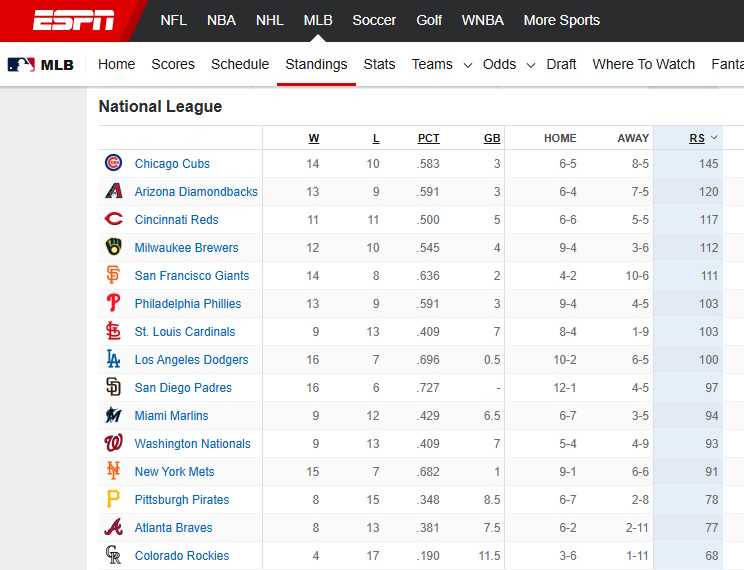Open the Draft tab
Viewport: 744px width, 570px height.
pyautogui.click(x=561, y=64)
